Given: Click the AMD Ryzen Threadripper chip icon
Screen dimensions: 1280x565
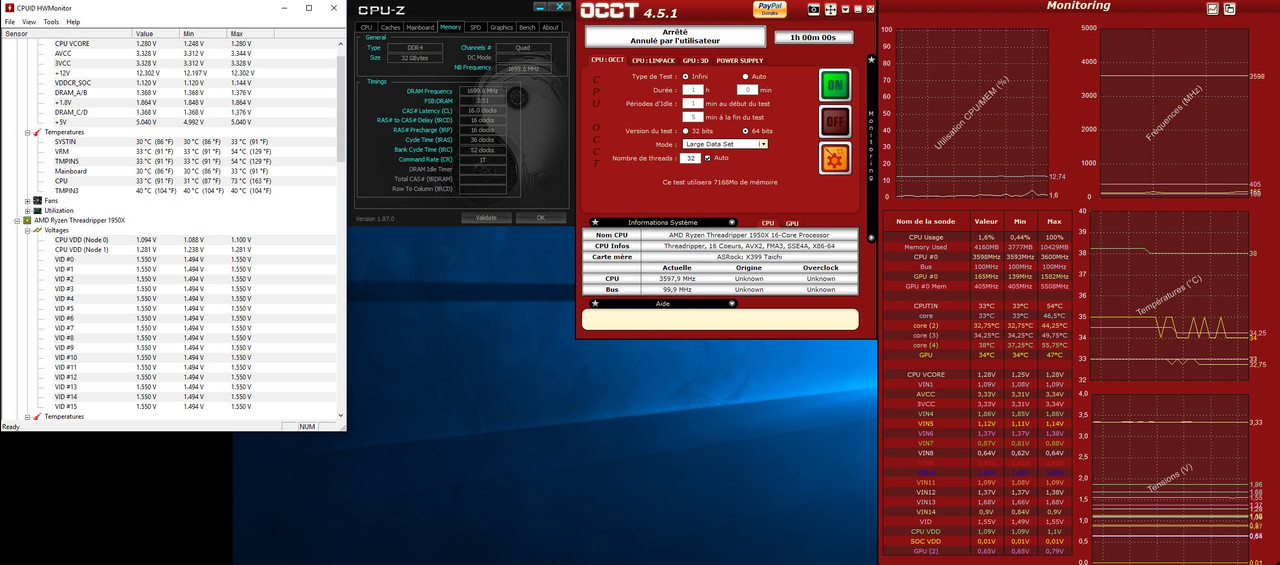Looking at the screenshot, I should 27,220.
